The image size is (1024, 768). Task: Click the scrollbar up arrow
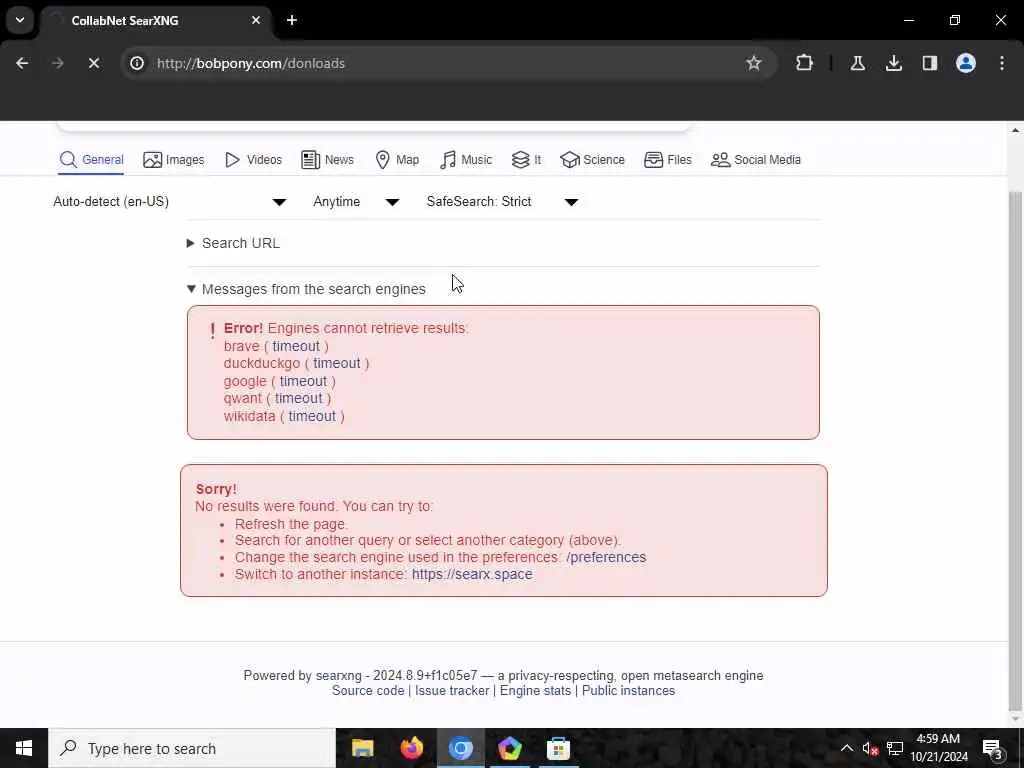pos(1016,131)
